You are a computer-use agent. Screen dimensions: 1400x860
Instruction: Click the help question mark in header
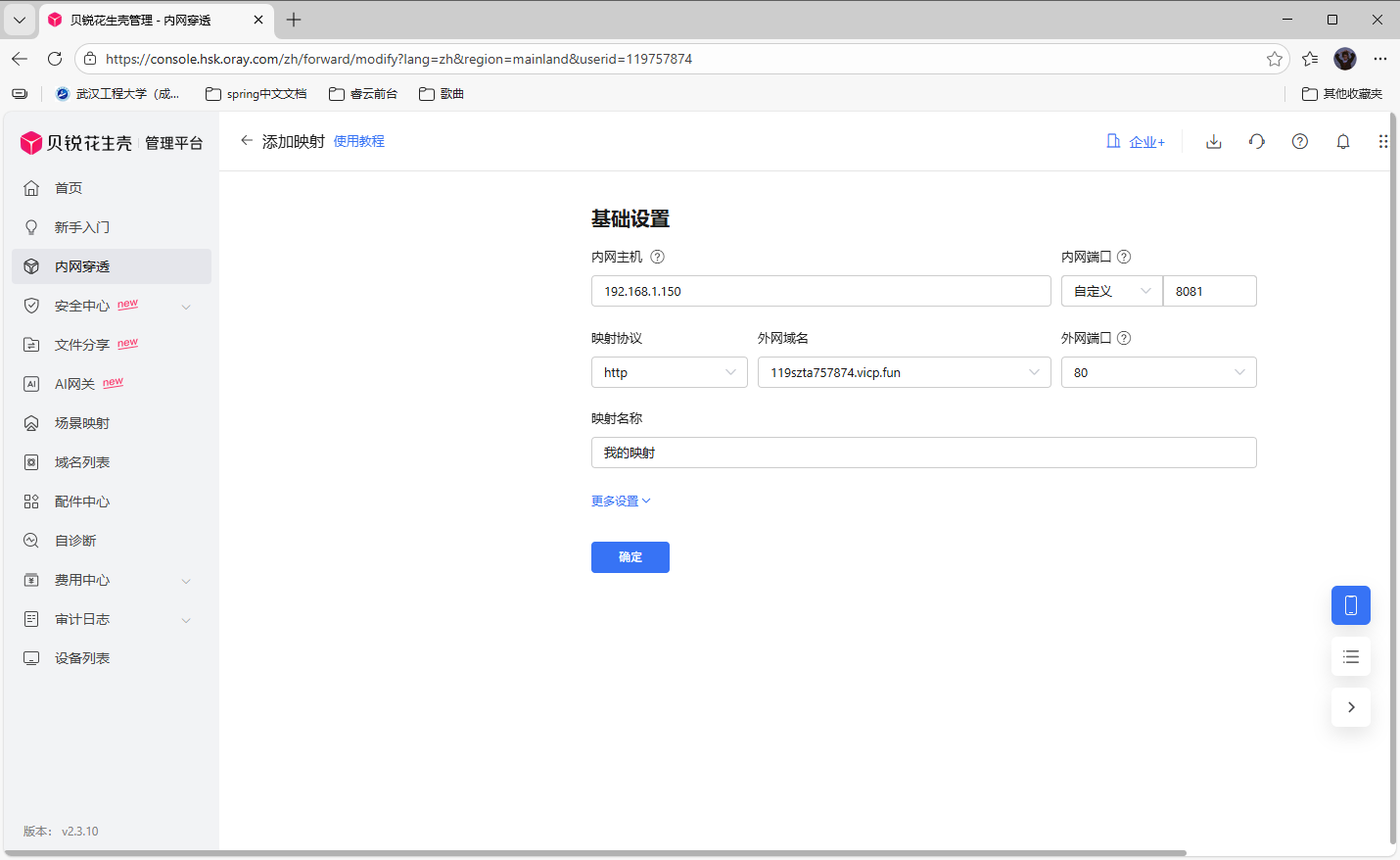tap(1299, 141)
